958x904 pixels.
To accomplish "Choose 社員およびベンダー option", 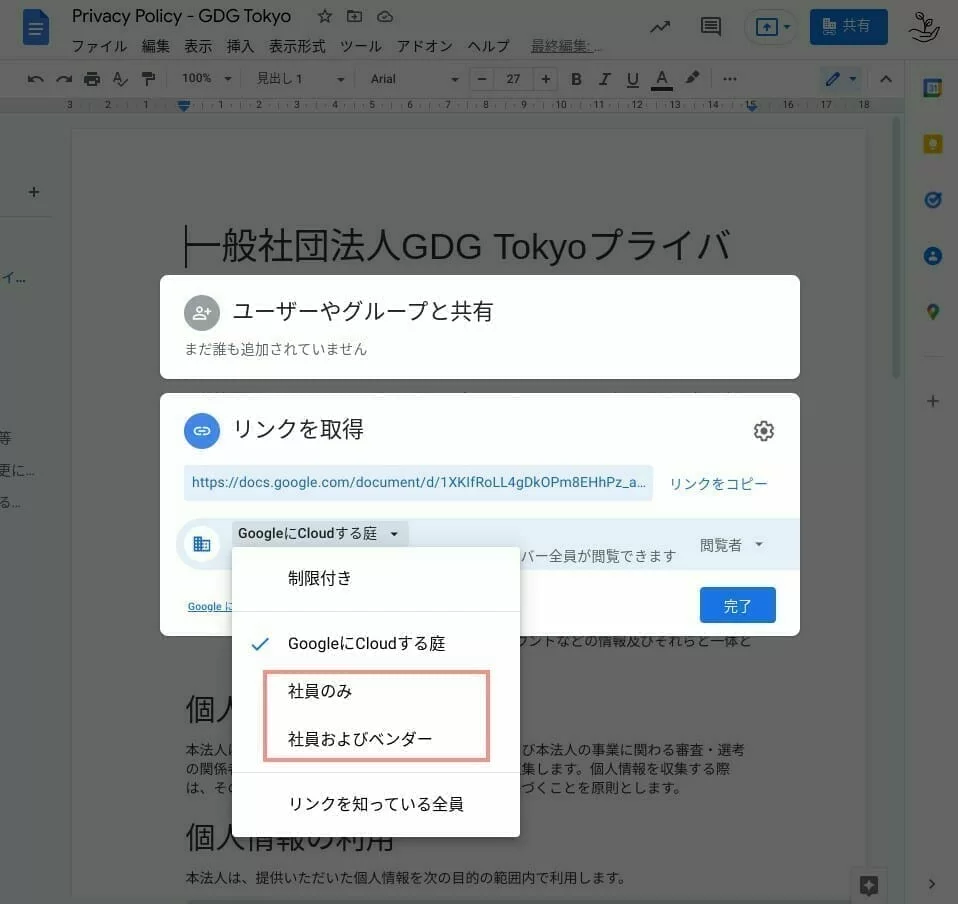I will 376,739.
